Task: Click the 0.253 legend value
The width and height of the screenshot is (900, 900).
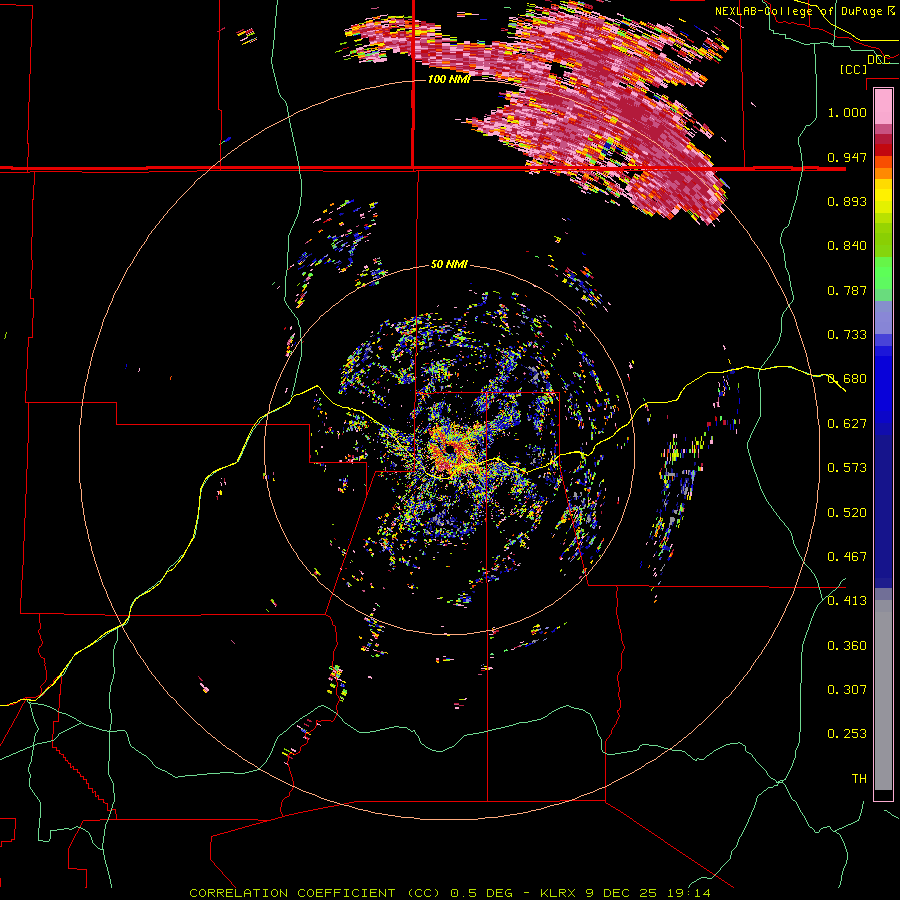Action: pos(847,734)
